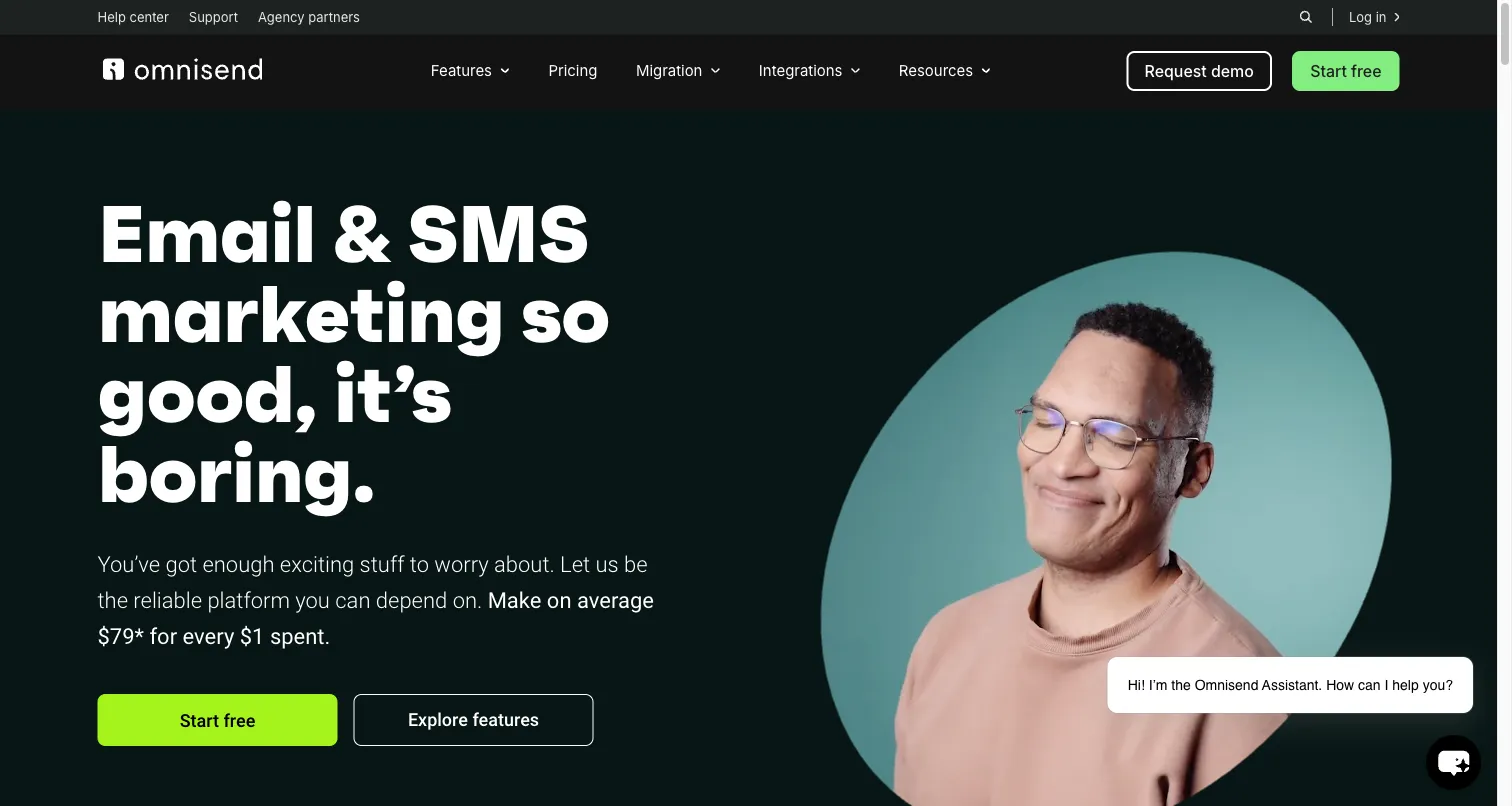Image resolution: width=1512 pixels, height=806 pixels.
Task: Click the Omnisend logo
Action: coord(182,69)
